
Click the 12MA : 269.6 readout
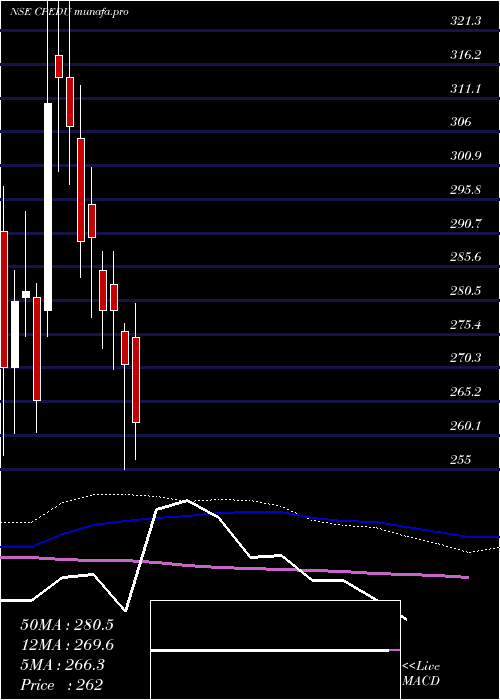[x=67, y=645]
